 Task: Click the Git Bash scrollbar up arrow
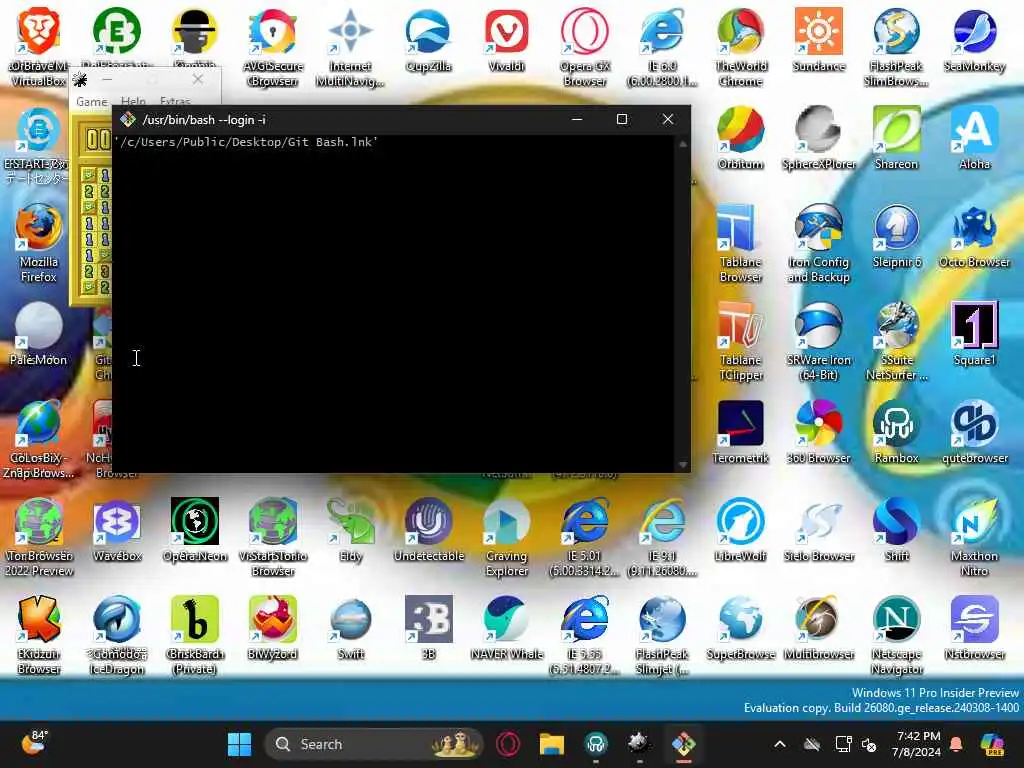pos(683,144)
